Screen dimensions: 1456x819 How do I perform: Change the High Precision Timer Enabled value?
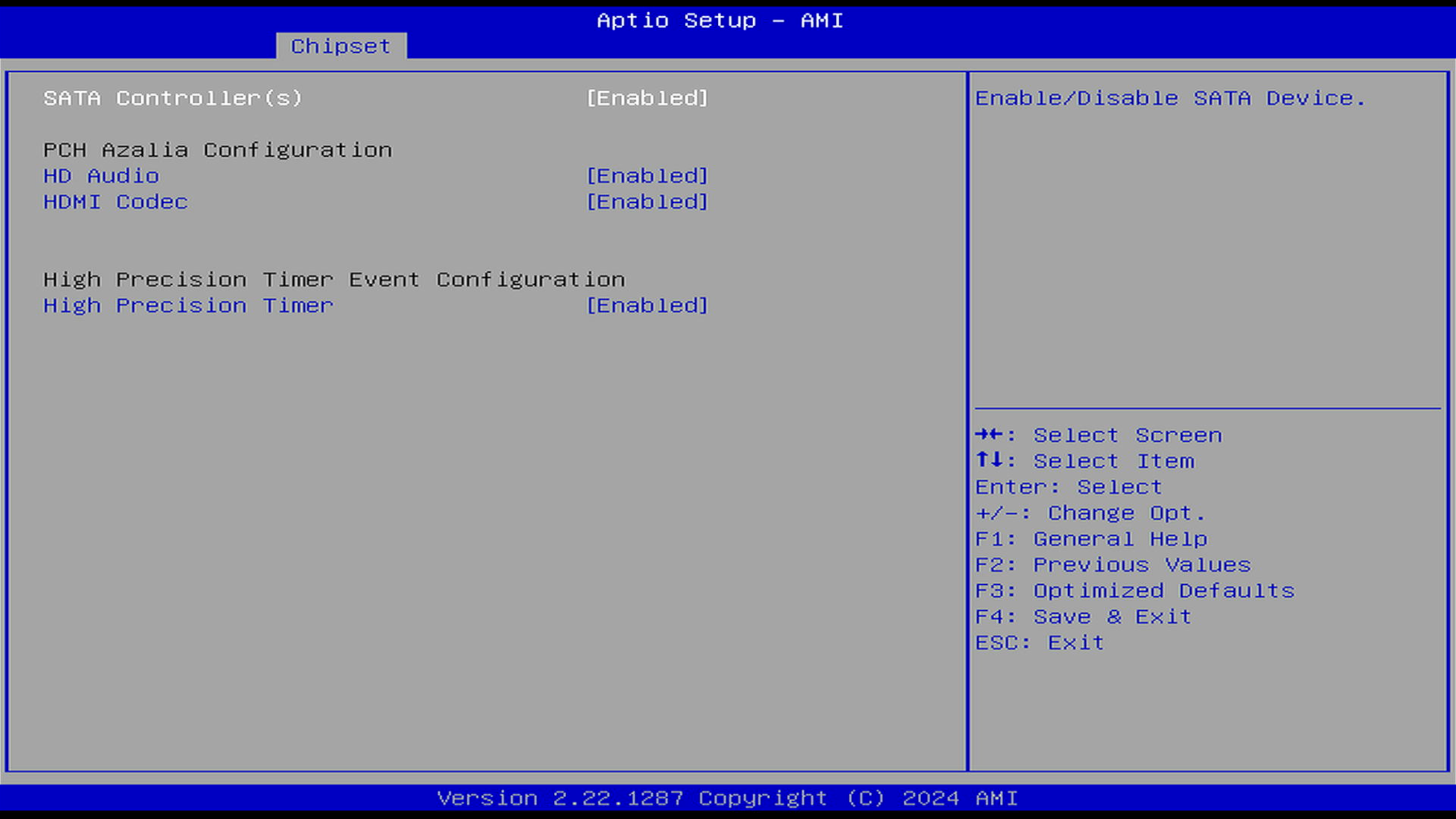tap(646, 306)
